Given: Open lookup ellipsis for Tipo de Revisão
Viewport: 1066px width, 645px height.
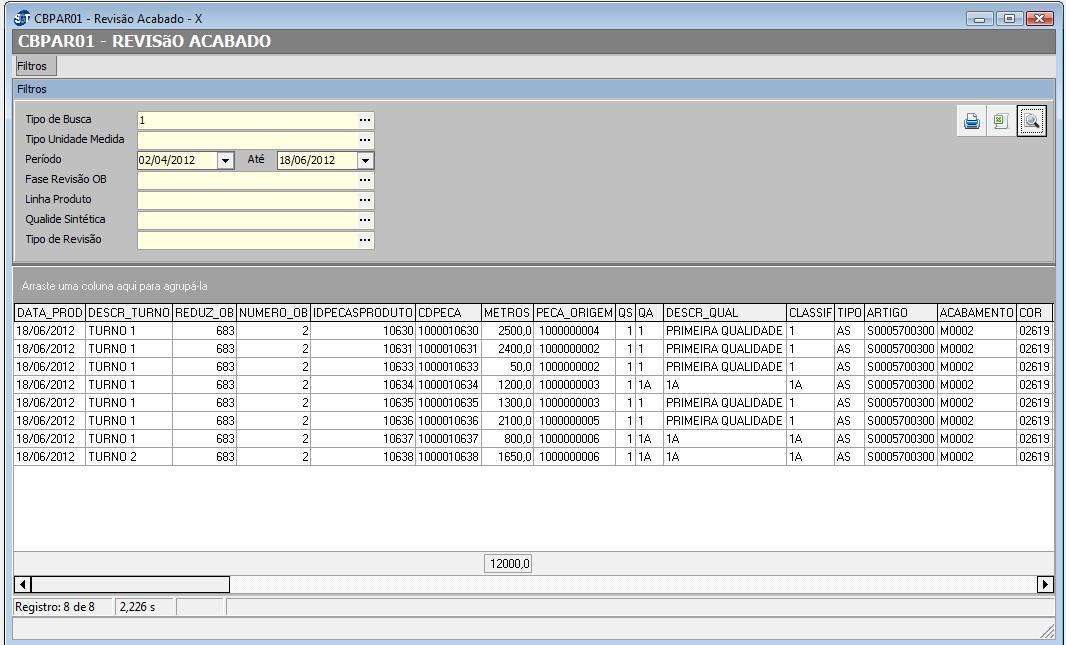Looking at the screenshot, I should click(365, 240).
